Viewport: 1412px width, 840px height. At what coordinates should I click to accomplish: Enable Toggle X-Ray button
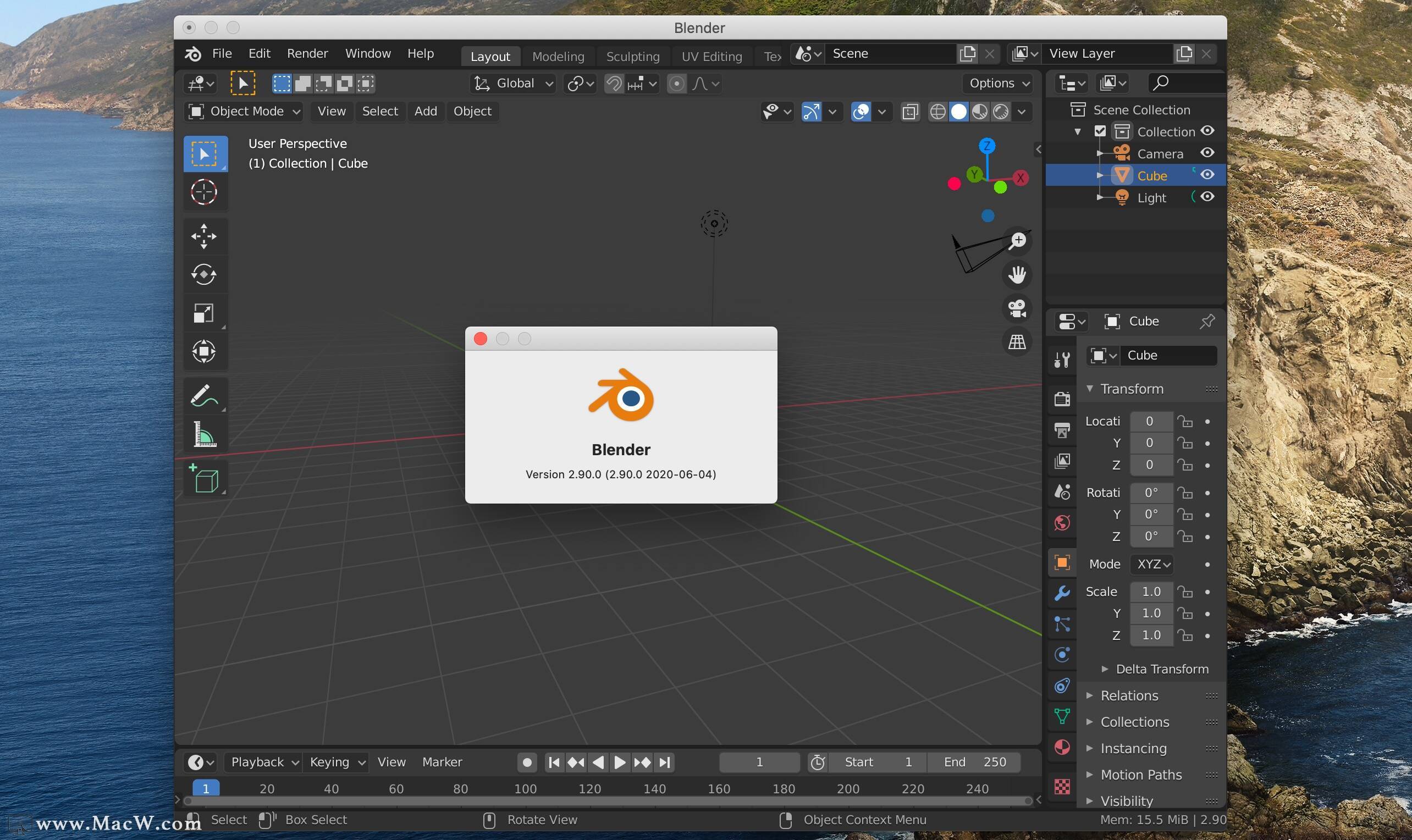tap(910, 112)
